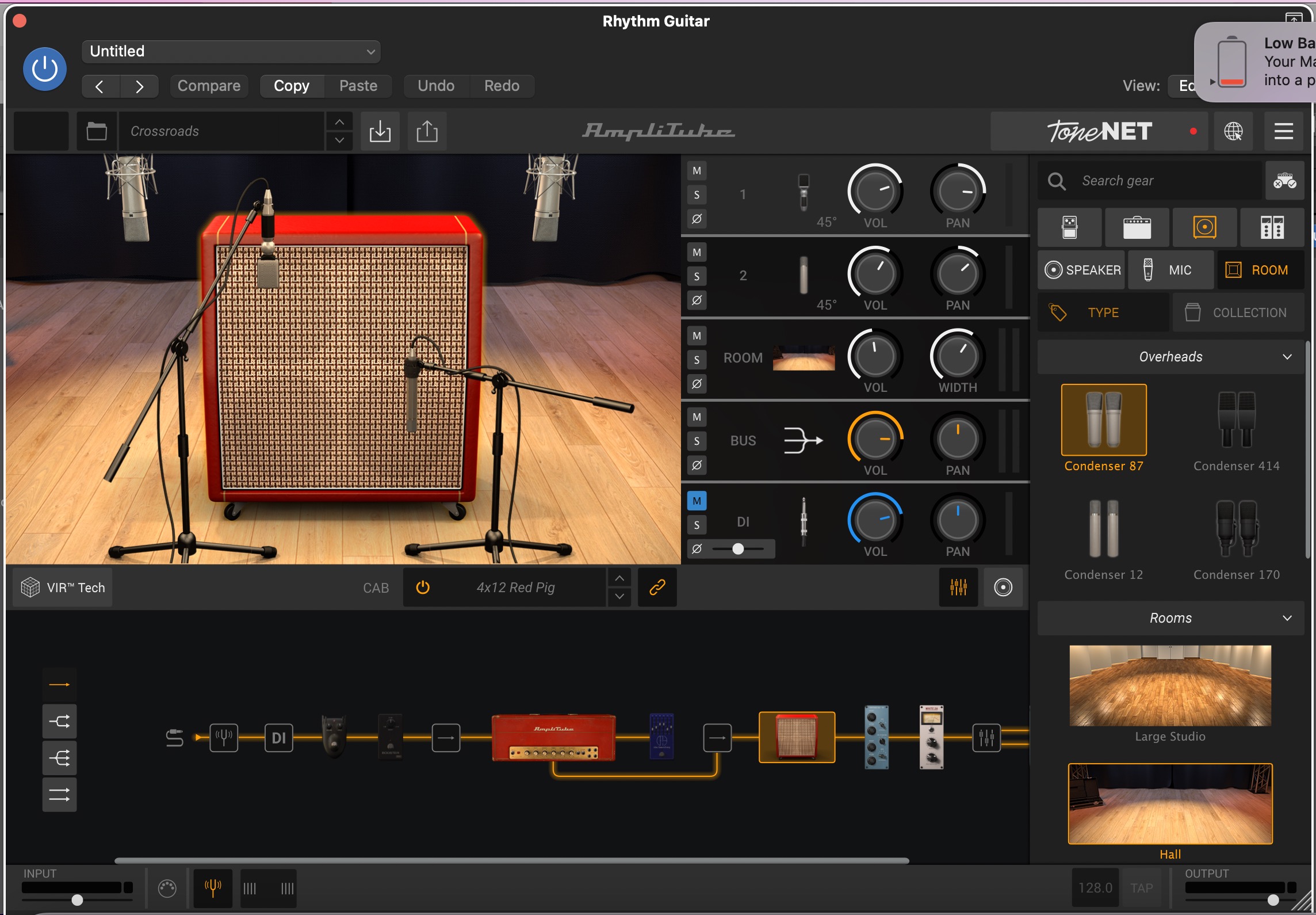Toggle the cab link chain icon
Image resolution: width=1316 pixels, height=915 pixels.
coord(657,588)
